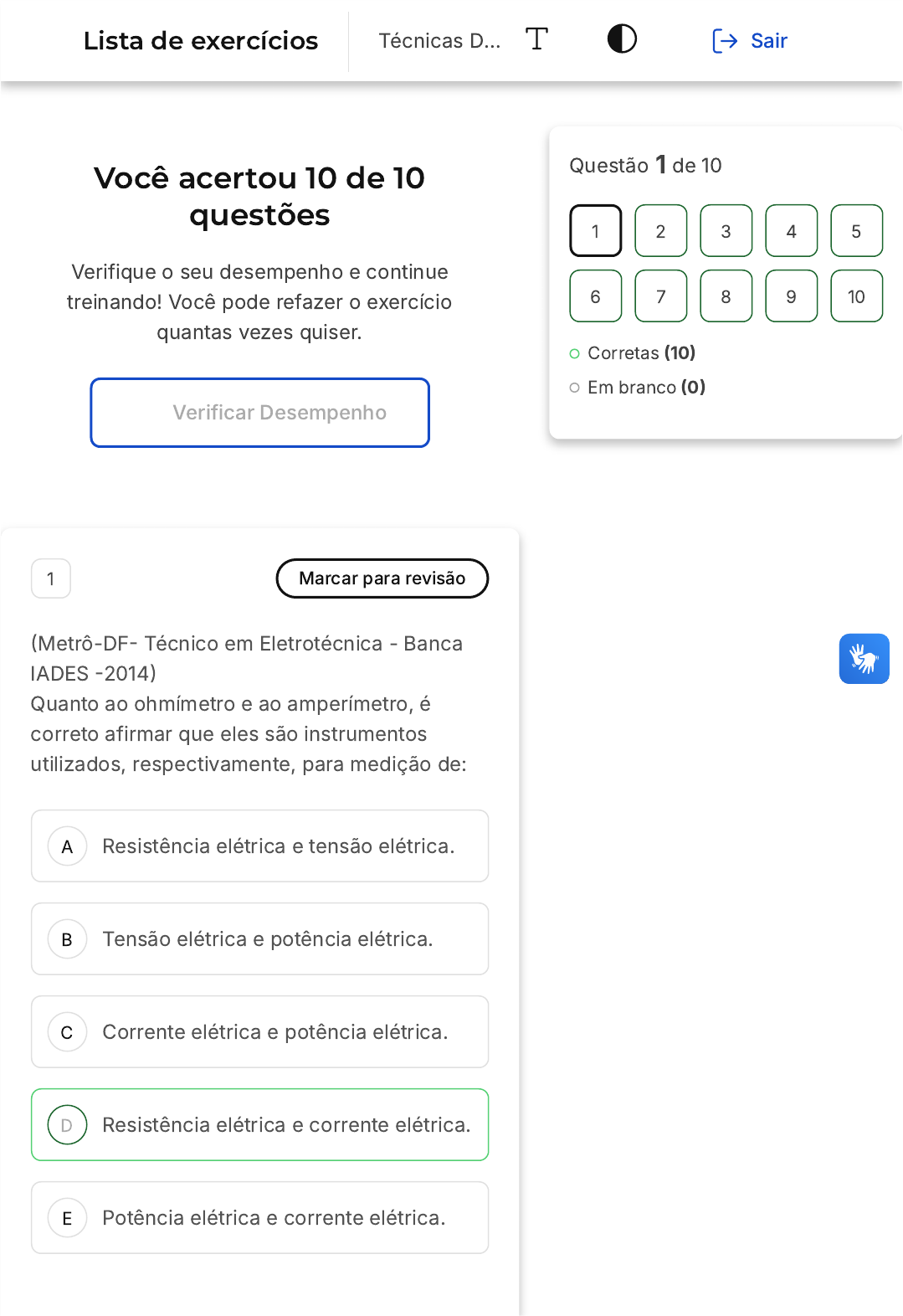The width and height of the screenshot is (903, 1316).
Task: Select question 1 in the navigator grid
Action: point(595,231)
